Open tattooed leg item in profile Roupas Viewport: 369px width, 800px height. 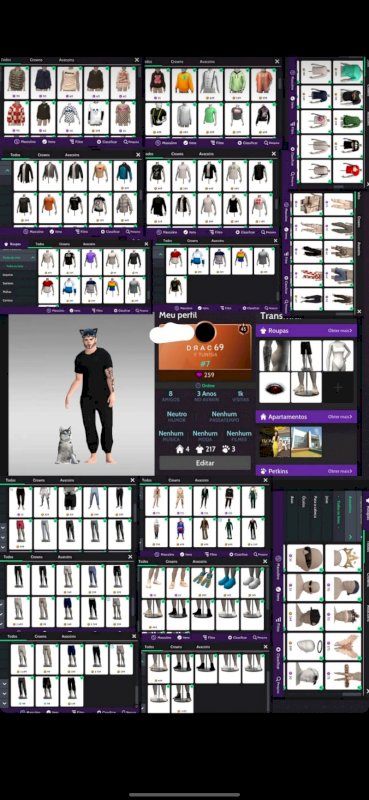[x=275, y=355]
